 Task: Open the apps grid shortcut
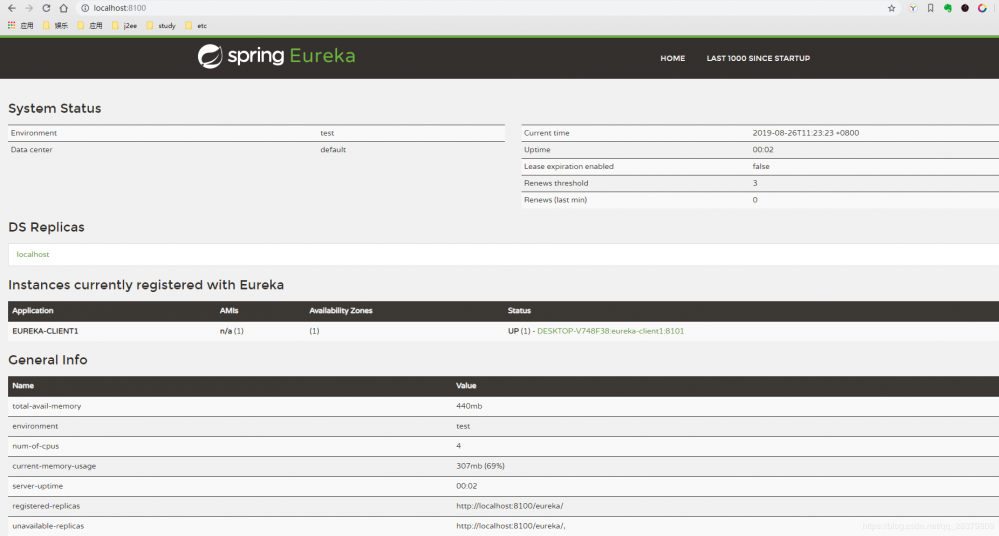(x=20, y=25)
